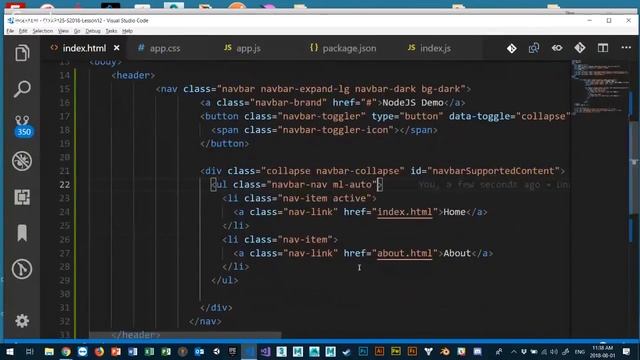Follow the about.html href link on line 27
Viewport: 640px width, 360px height.
pos(404,253)
